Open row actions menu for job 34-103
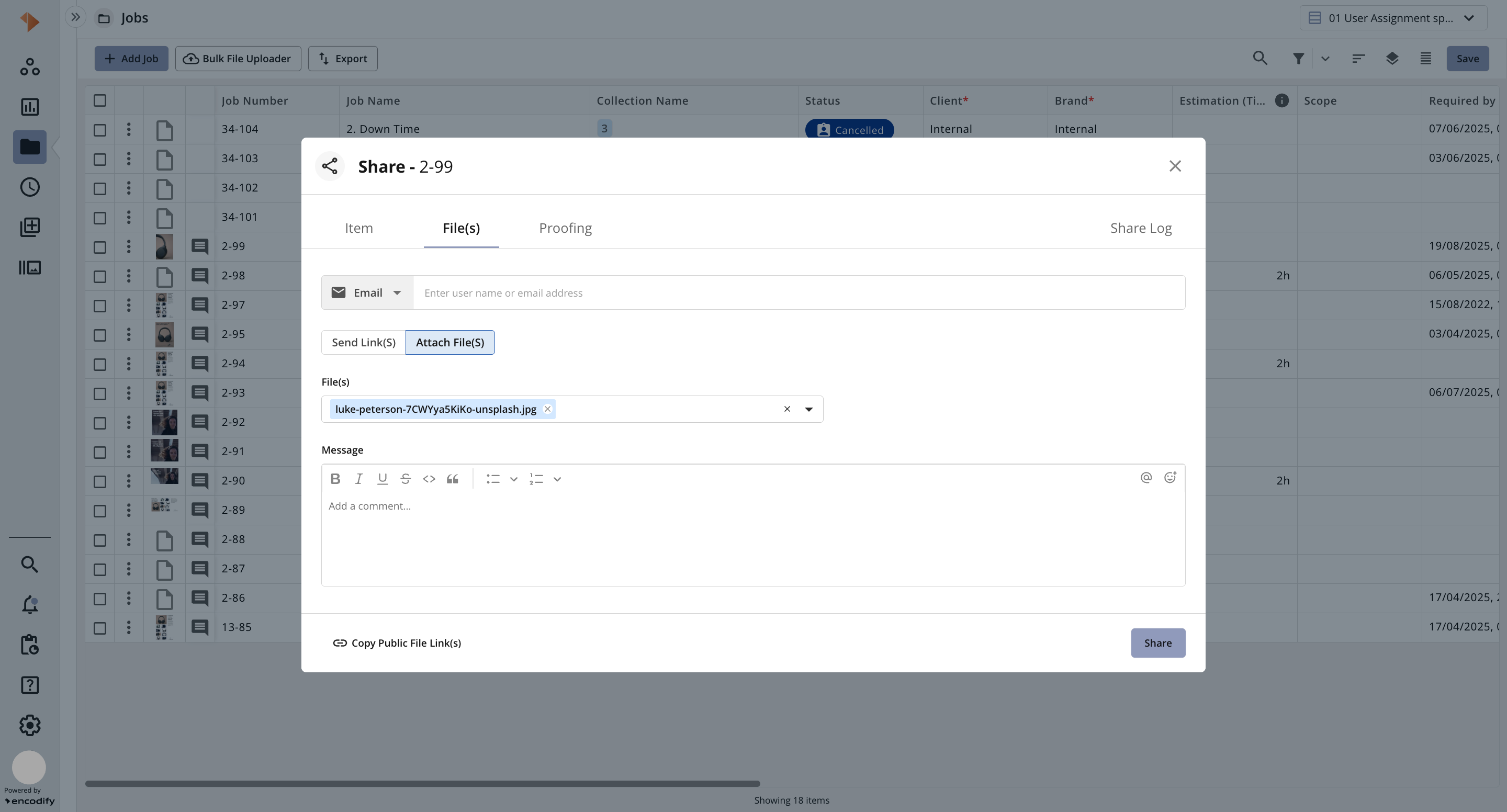The width and height of the screenshot is (1507, 812). tap(129, 159)
